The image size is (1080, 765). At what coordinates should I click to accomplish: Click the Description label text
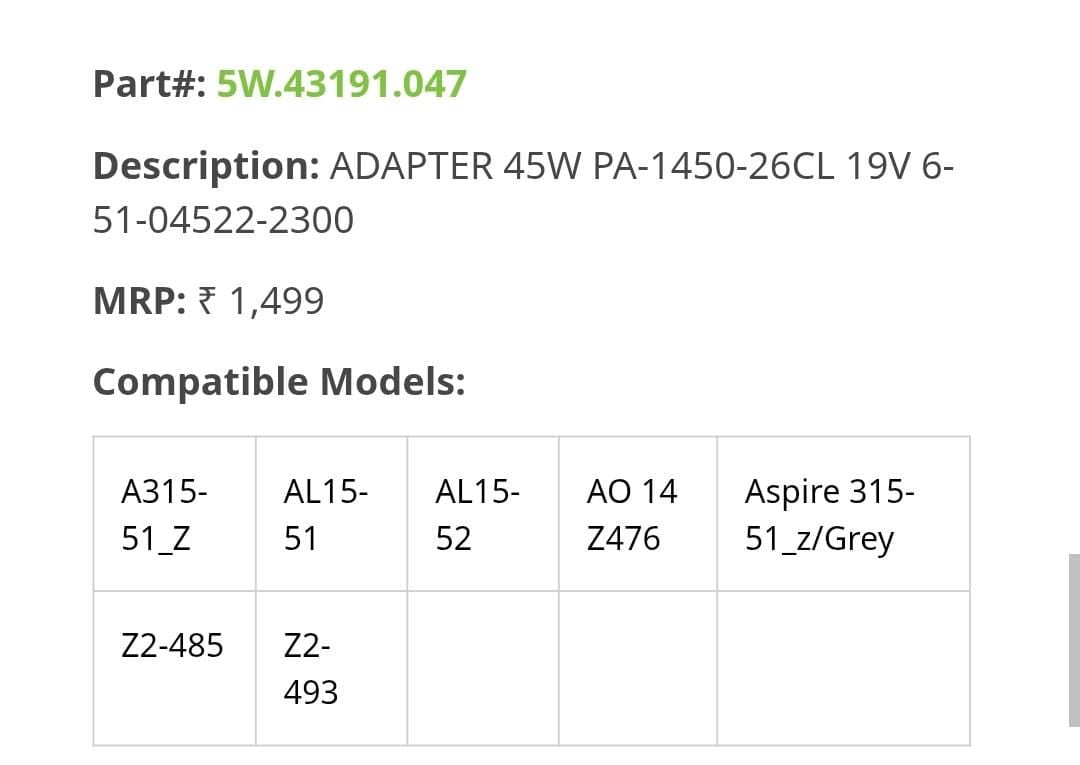206,167
